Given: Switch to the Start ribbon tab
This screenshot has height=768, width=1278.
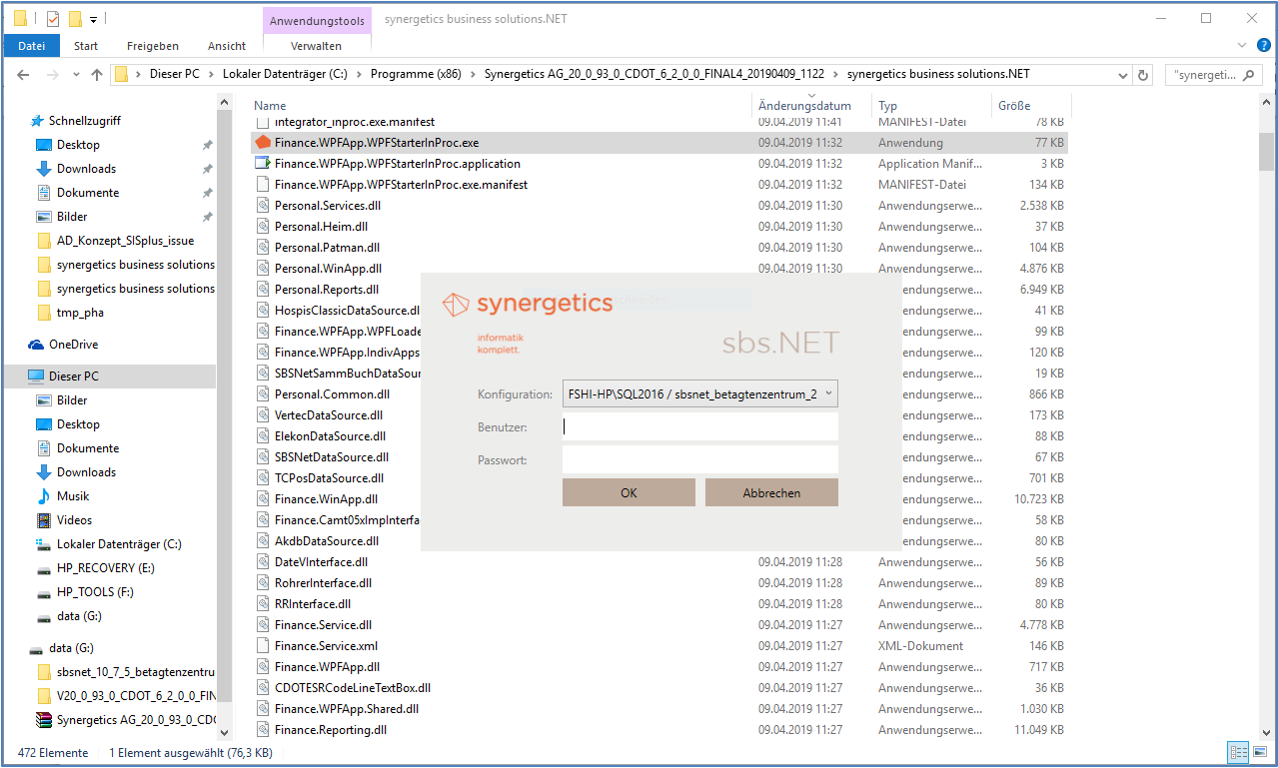Looking at the screenshot, I should point(86,46).
